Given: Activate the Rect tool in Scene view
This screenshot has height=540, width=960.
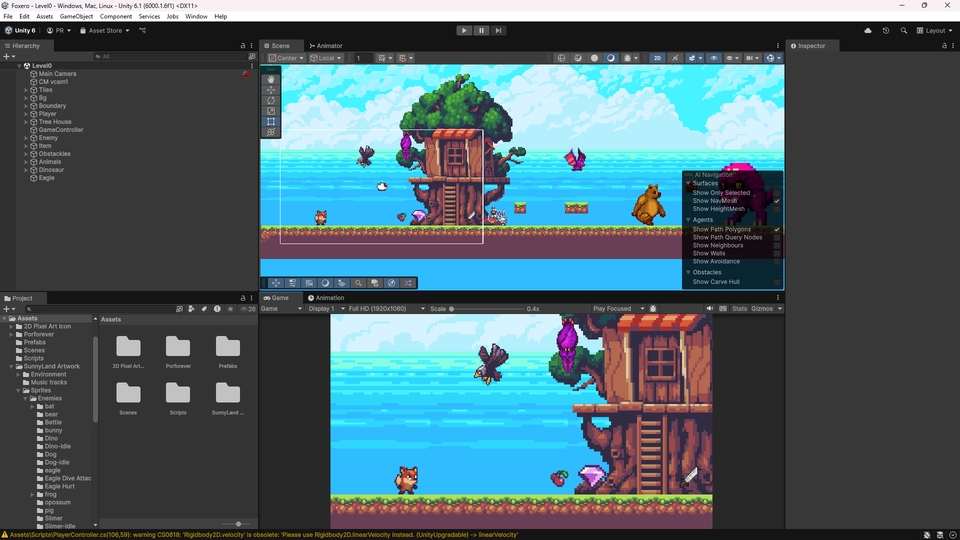Looking at the screenshot, I should (270, 122).
